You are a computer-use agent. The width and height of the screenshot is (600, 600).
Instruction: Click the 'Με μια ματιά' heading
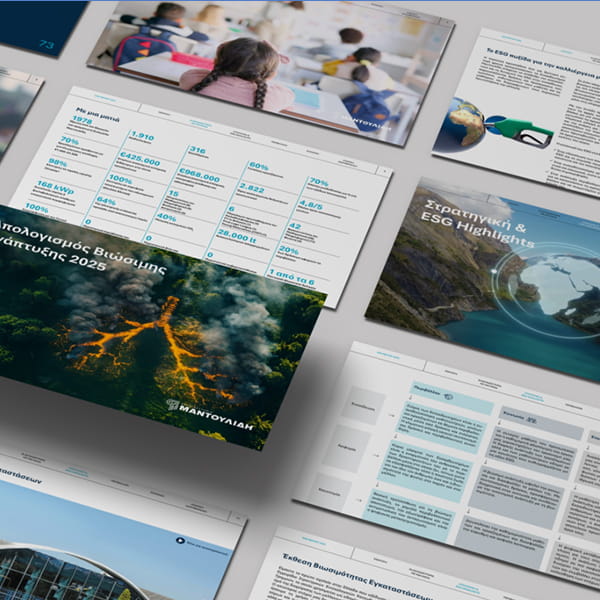tap(98, 115)
